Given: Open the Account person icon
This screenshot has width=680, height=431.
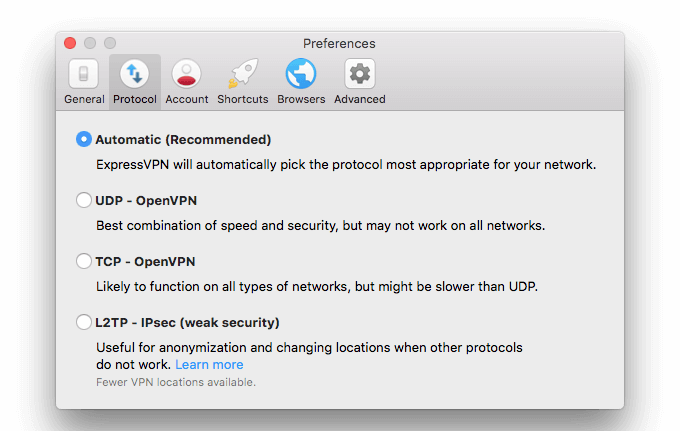Looking at the screenshot, I should click(x=186, y=74).
